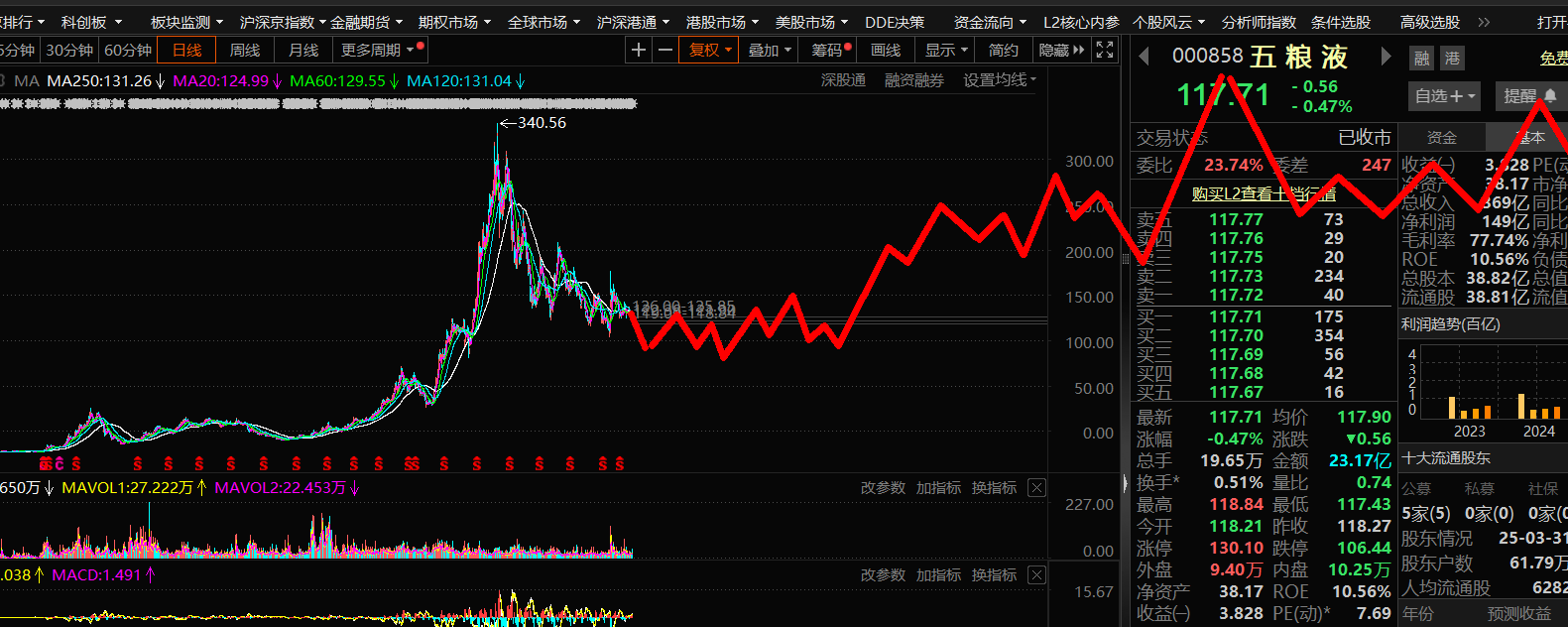Click 加指标 in the volume panel

(x=938, y=488)
